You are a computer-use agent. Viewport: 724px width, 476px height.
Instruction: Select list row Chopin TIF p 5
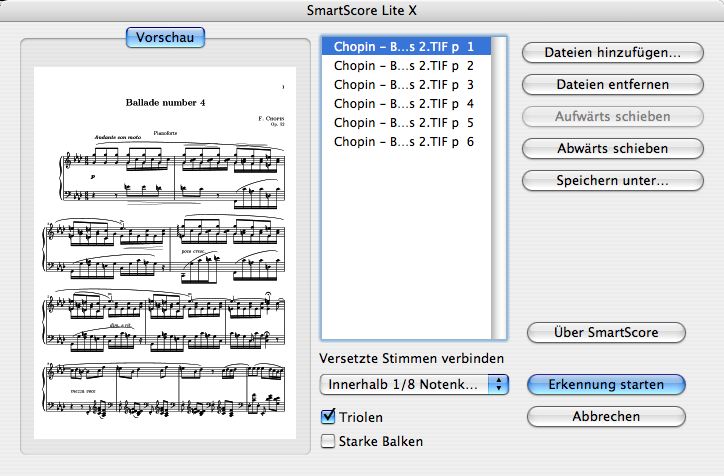coord(406,122)
